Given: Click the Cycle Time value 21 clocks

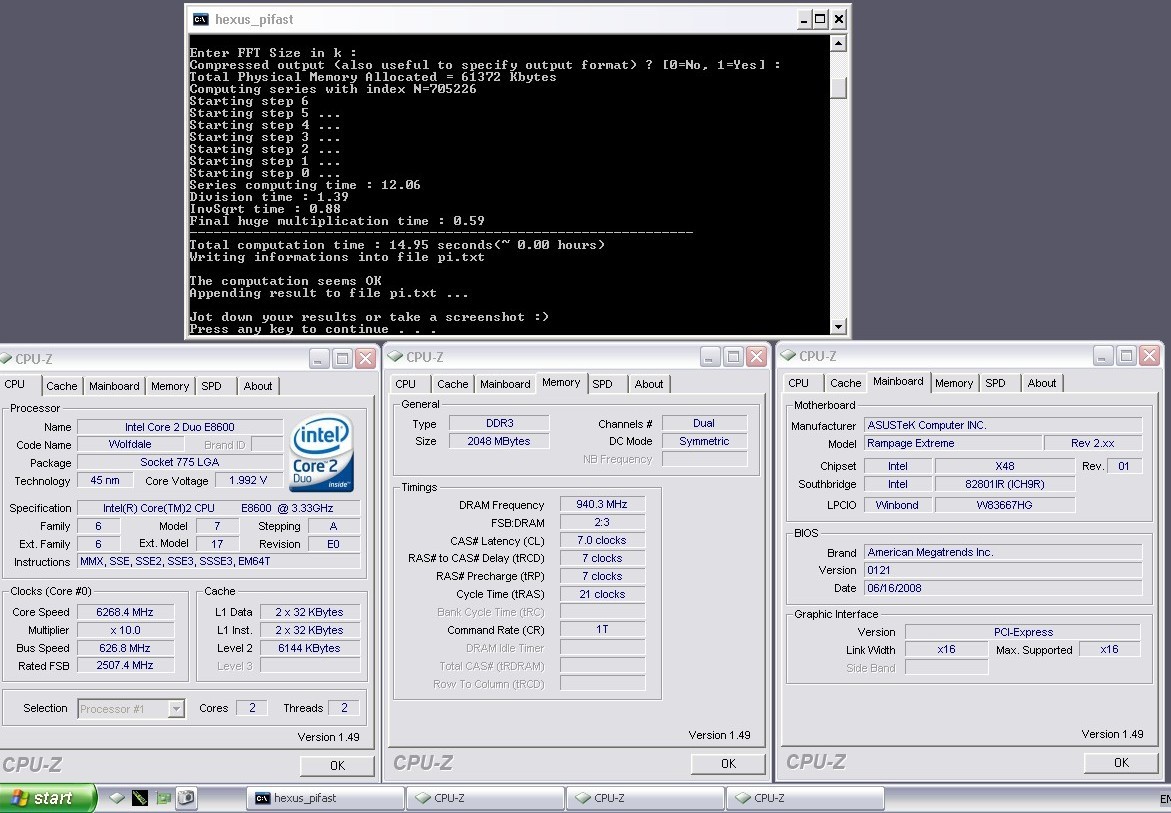Looking at the screenshot, I should click(602, 594).
